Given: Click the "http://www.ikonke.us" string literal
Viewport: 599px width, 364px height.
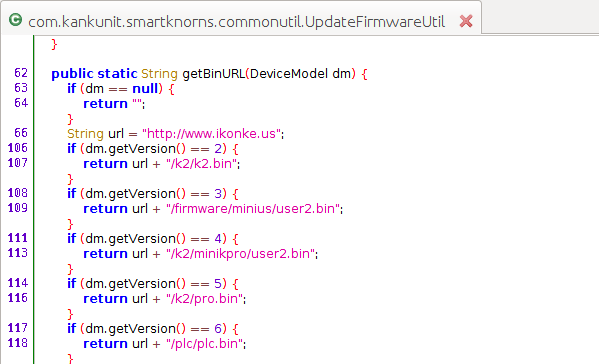Looking at the screenshot, I should pyautogui.click(x=212, y=134).
